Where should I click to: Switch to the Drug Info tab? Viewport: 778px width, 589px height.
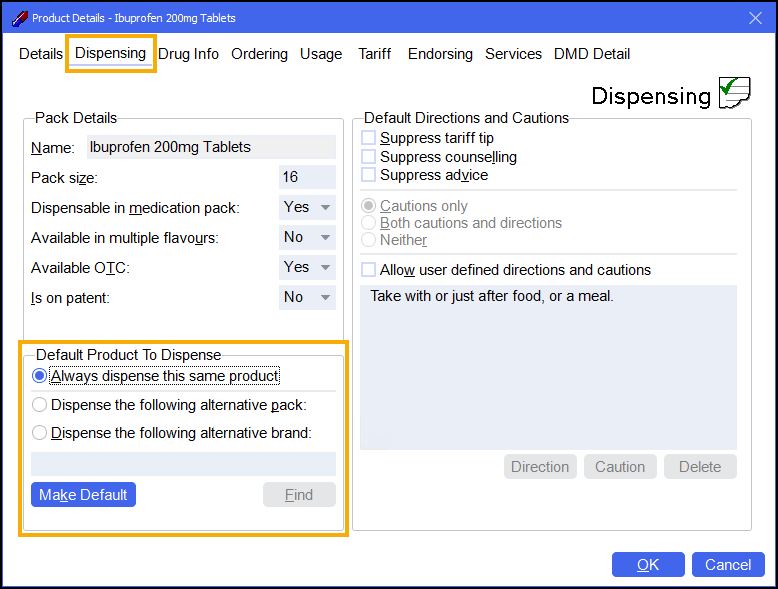[188, 54]
